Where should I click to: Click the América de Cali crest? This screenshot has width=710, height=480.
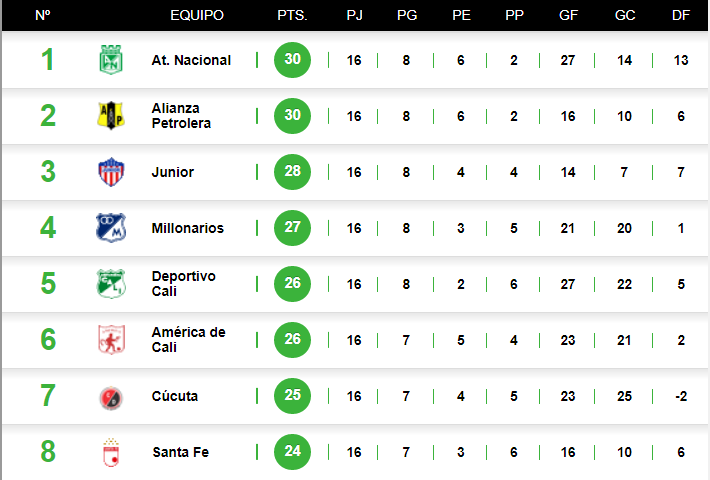pyautogui.click(x=110, y=340)
